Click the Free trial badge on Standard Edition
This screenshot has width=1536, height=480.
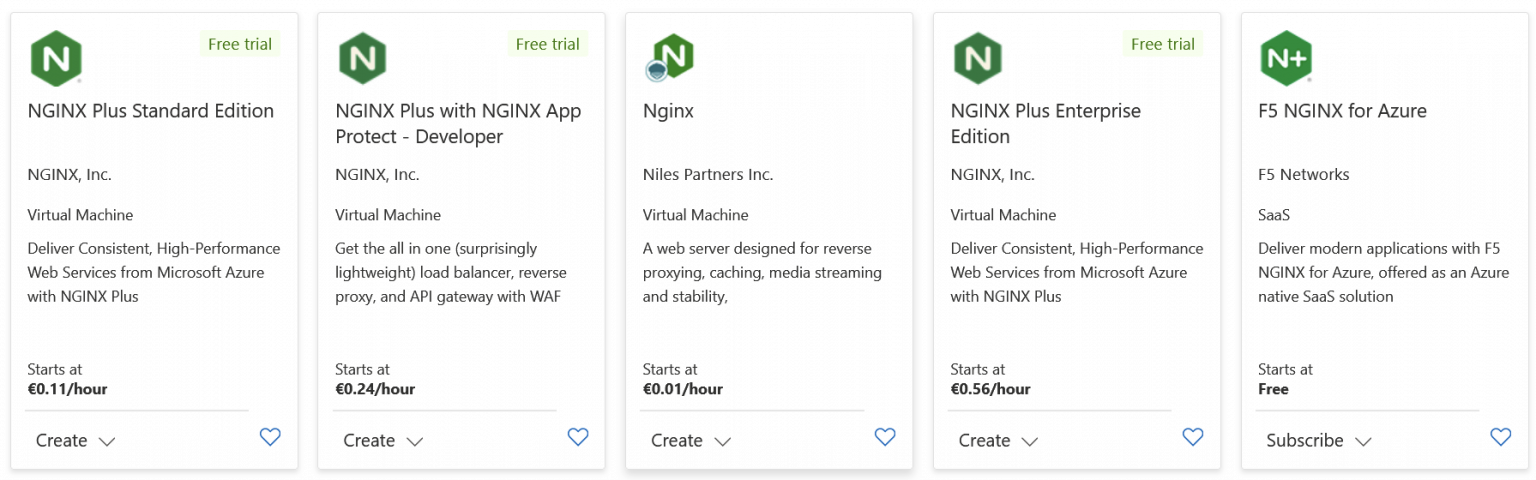click(x=240, y=44)
